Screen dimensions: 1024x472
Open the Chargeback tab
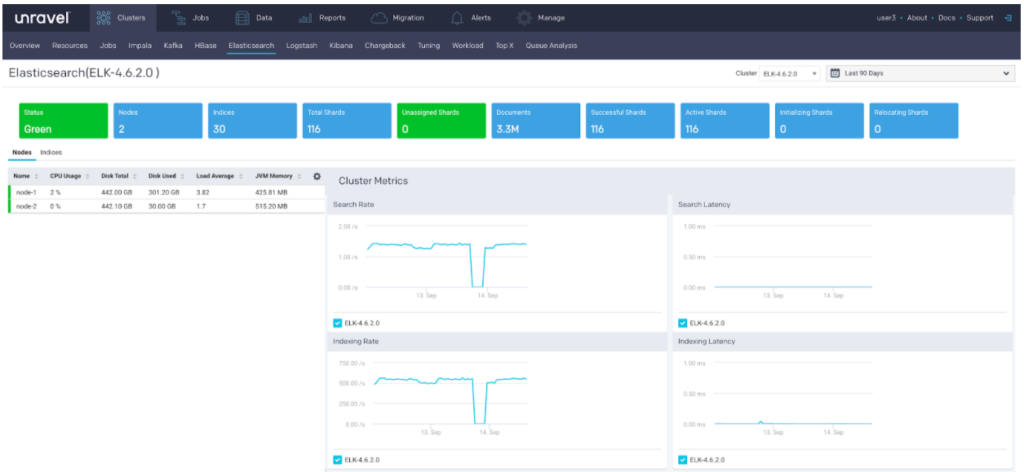click(x=385, y=46)
